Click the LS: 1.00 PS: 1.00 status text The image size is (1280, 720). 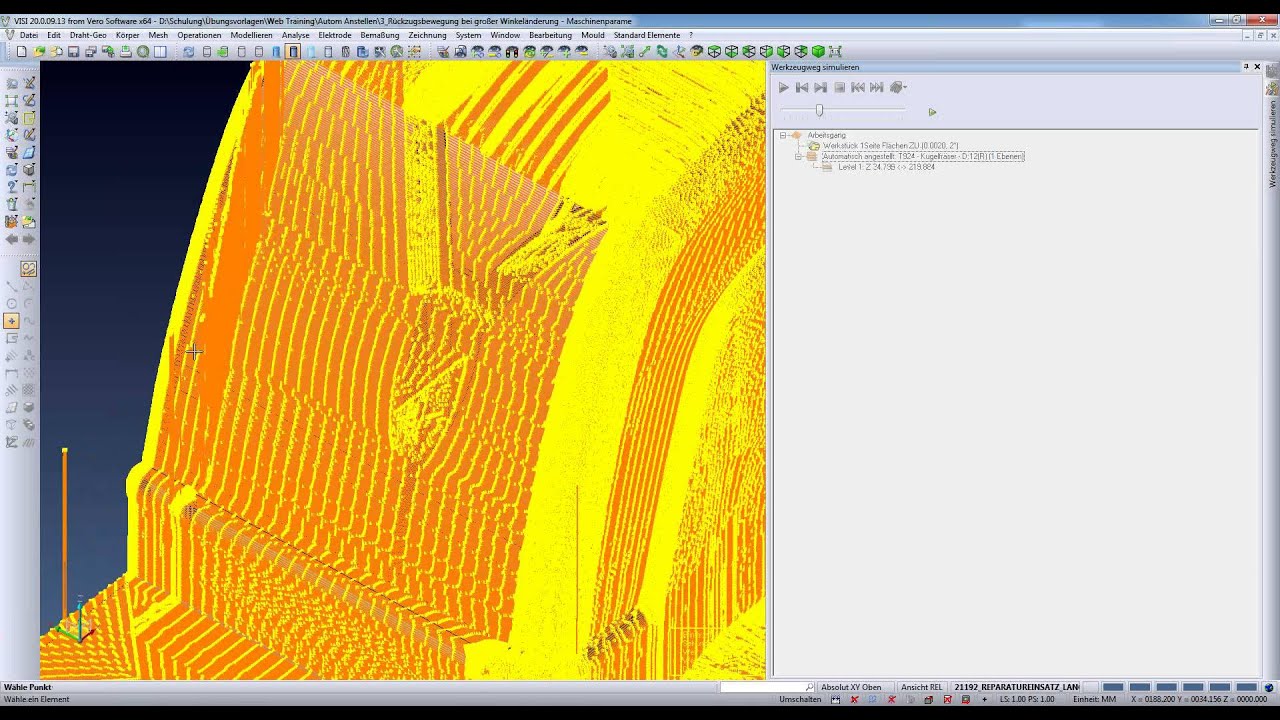pos(1027,699)
